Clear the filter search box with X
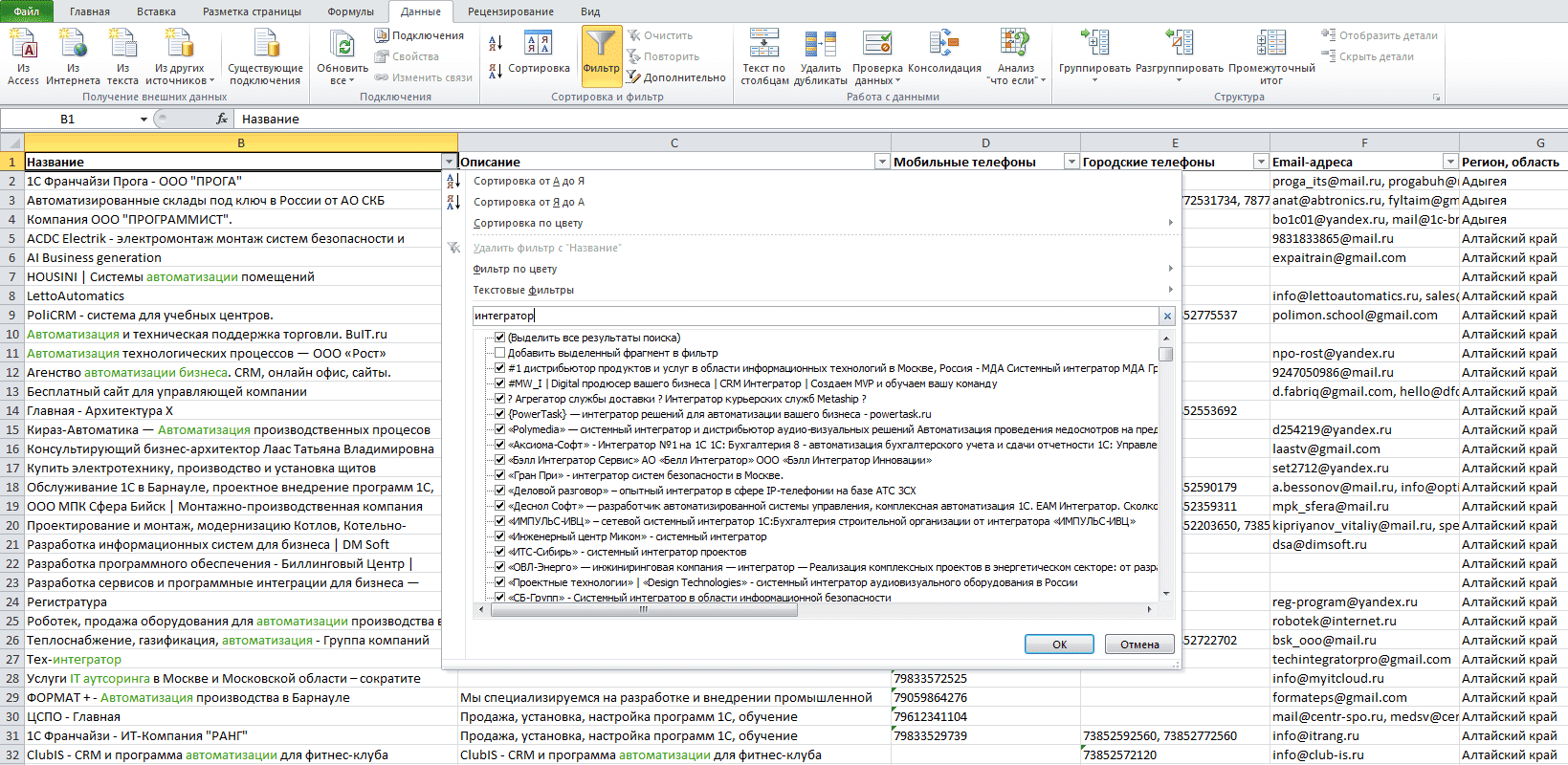The height and width of the screenshot is (765, 1568). (1167, 316)
